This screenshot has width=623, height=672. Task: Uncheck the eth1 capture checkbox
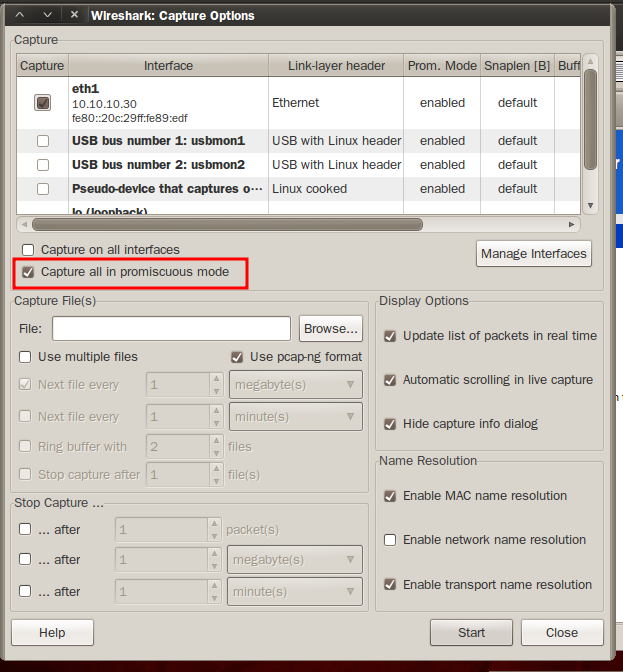click(42, 103)
